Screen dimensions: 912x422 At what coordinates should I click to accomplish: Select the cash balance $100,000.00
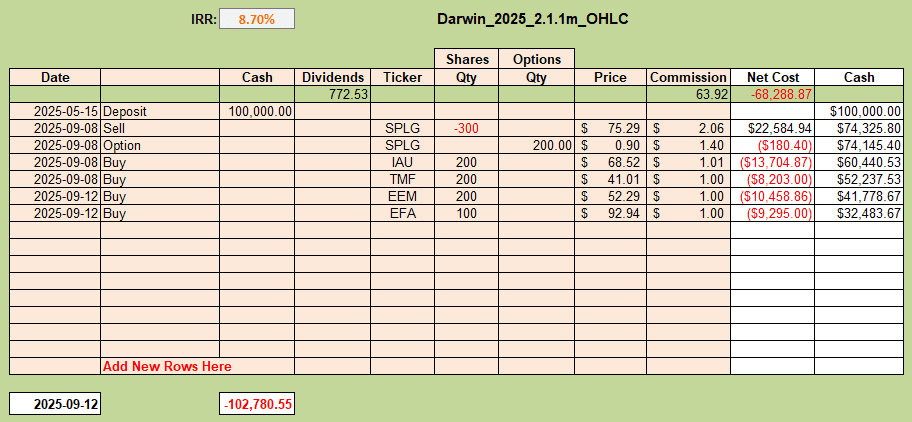858,112
